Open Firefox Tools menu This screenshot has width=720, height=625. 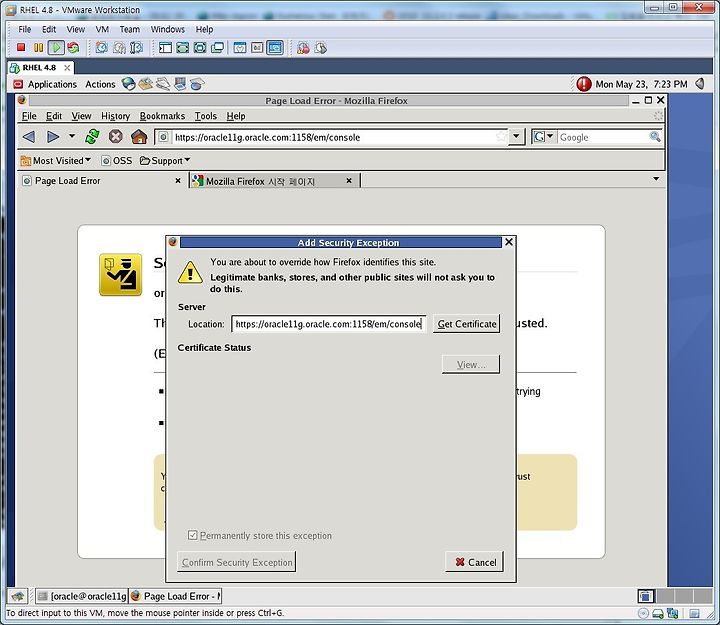pos(206,116)
